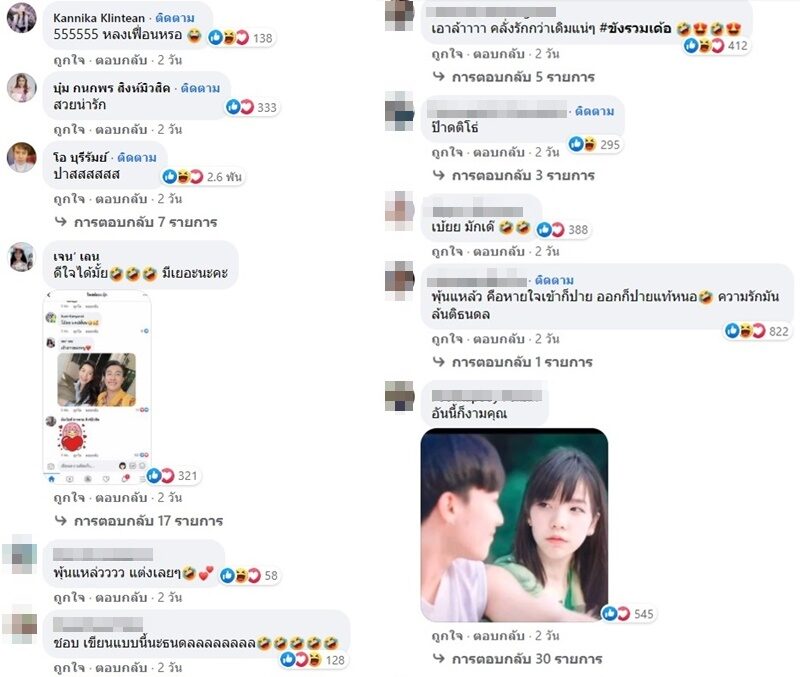Open couple photo in อันนี้ก็งามคุณ comment
Image resolution: width=800 pixels, height=677 pixels.
[x=514, y=525]
